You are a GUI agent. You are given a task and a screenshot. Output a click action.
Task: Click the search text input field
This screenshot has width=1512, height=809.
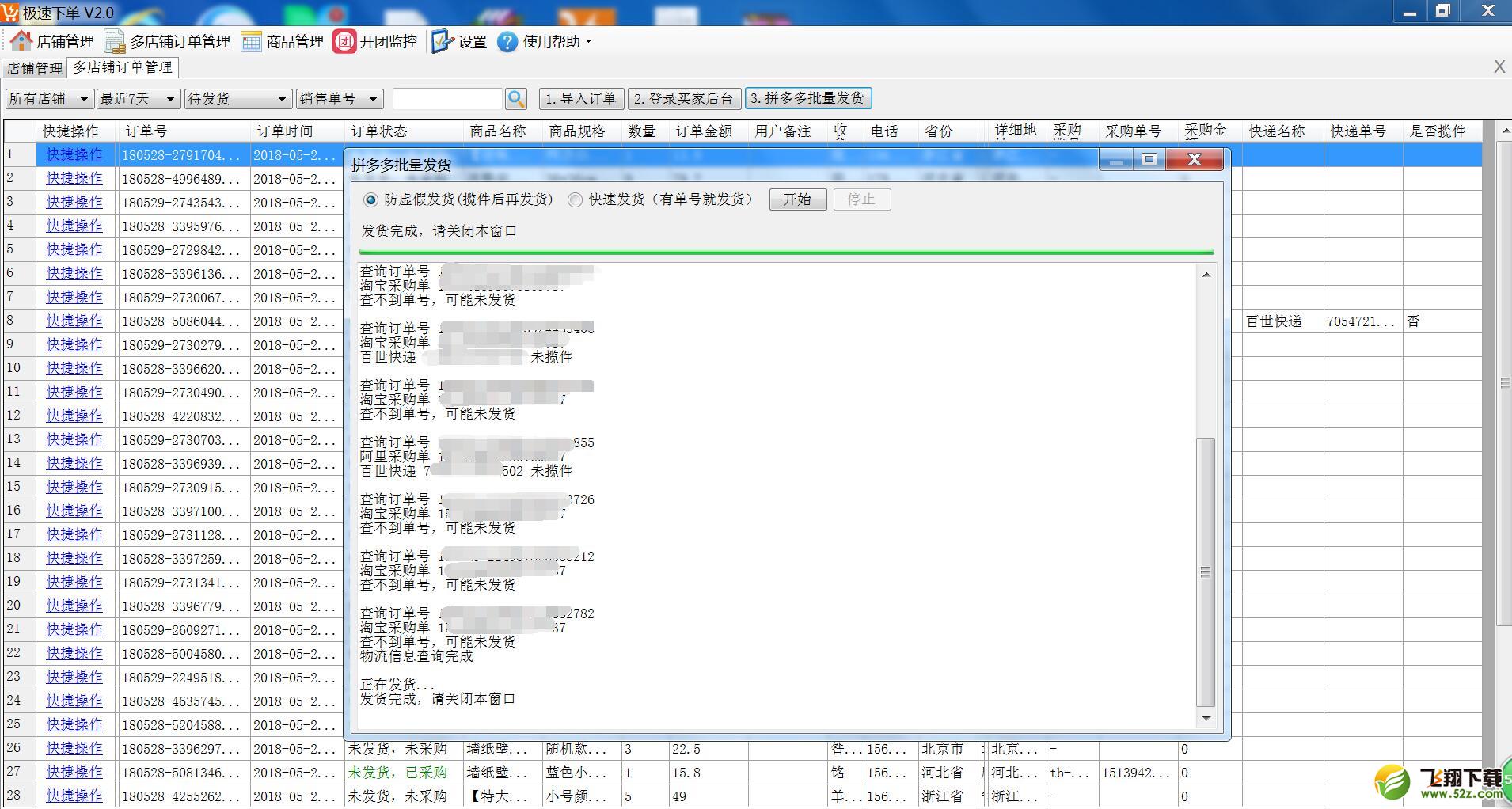pyautogui.click(x=447, y=99)
